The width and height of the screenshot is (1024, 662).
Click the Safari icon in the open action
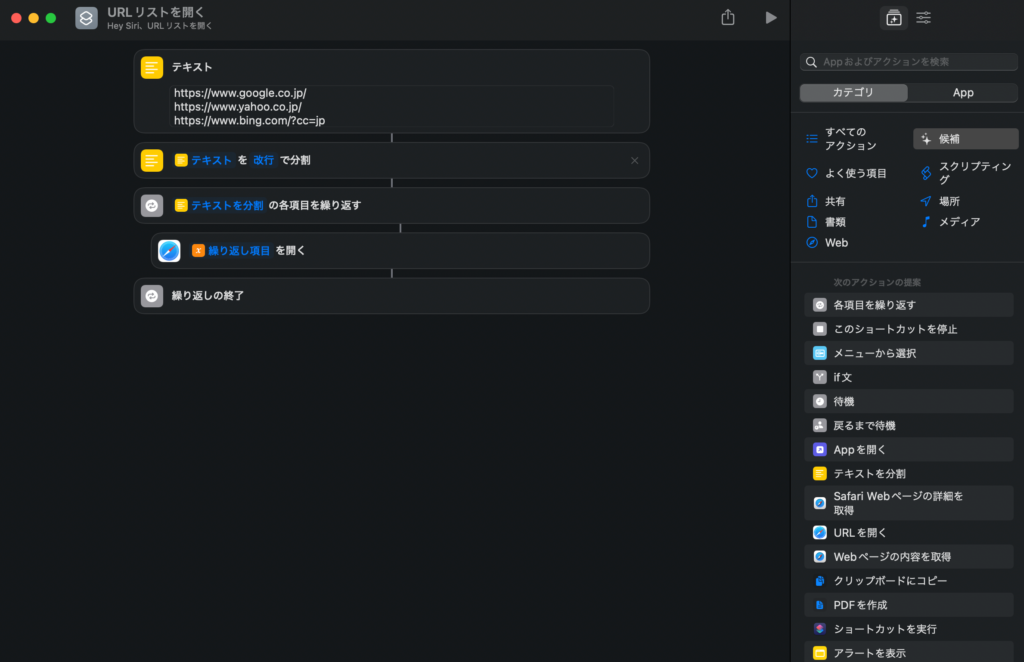[x=169, y=251]
